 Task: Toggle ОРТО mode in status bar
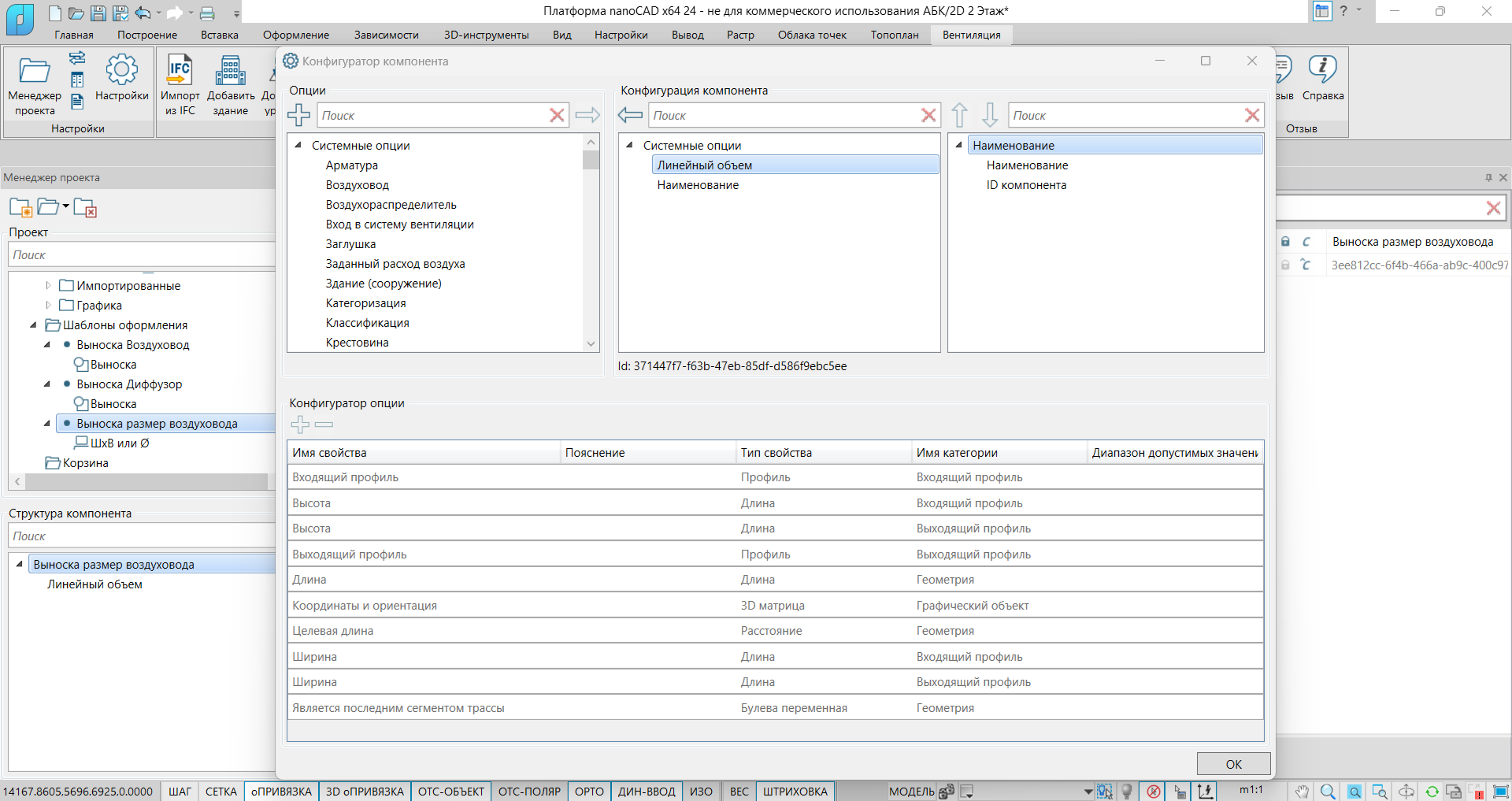589,792
